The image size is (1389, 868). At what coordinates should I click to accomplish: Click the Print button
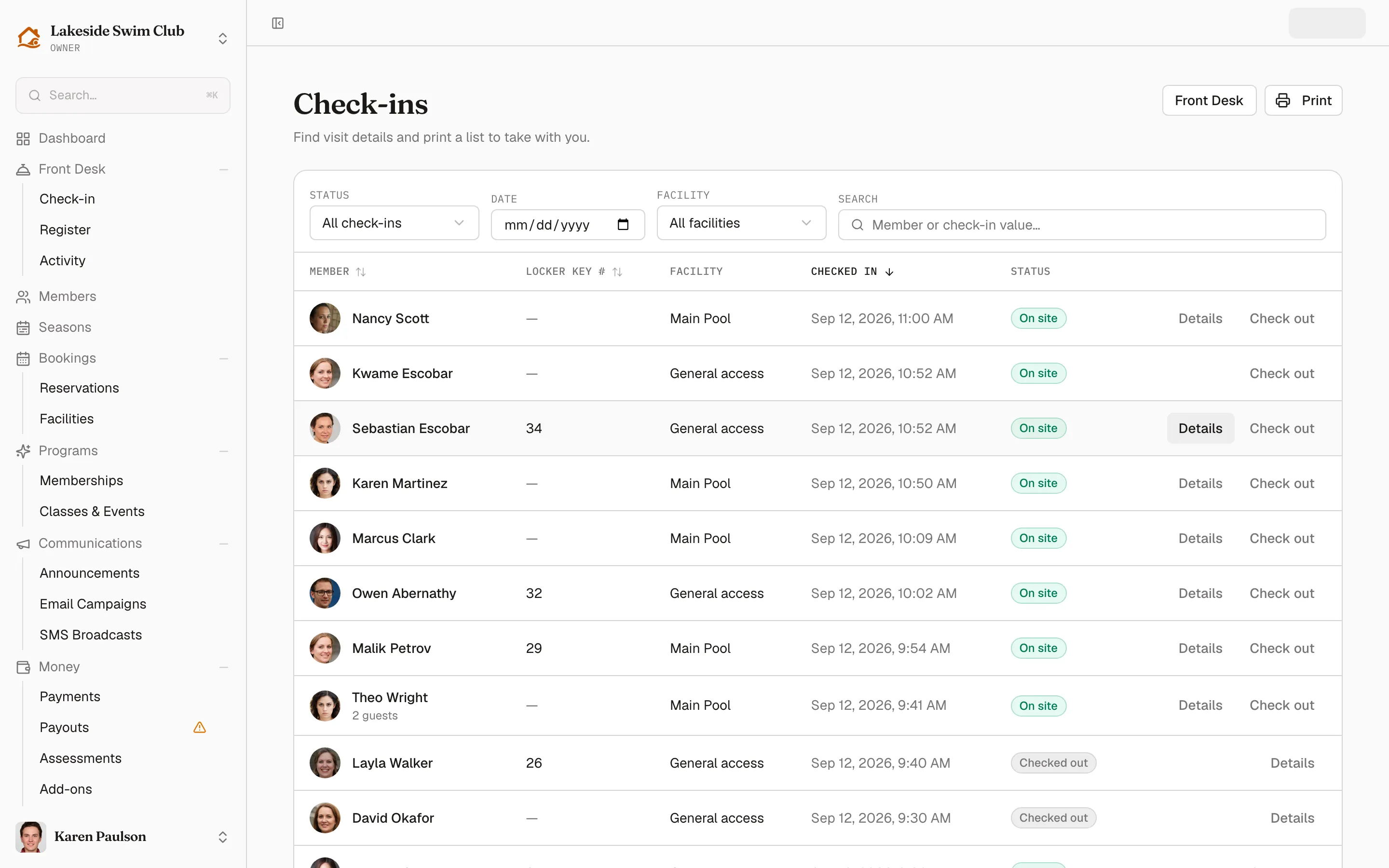pyautogui.click(x=1303, y=100)
